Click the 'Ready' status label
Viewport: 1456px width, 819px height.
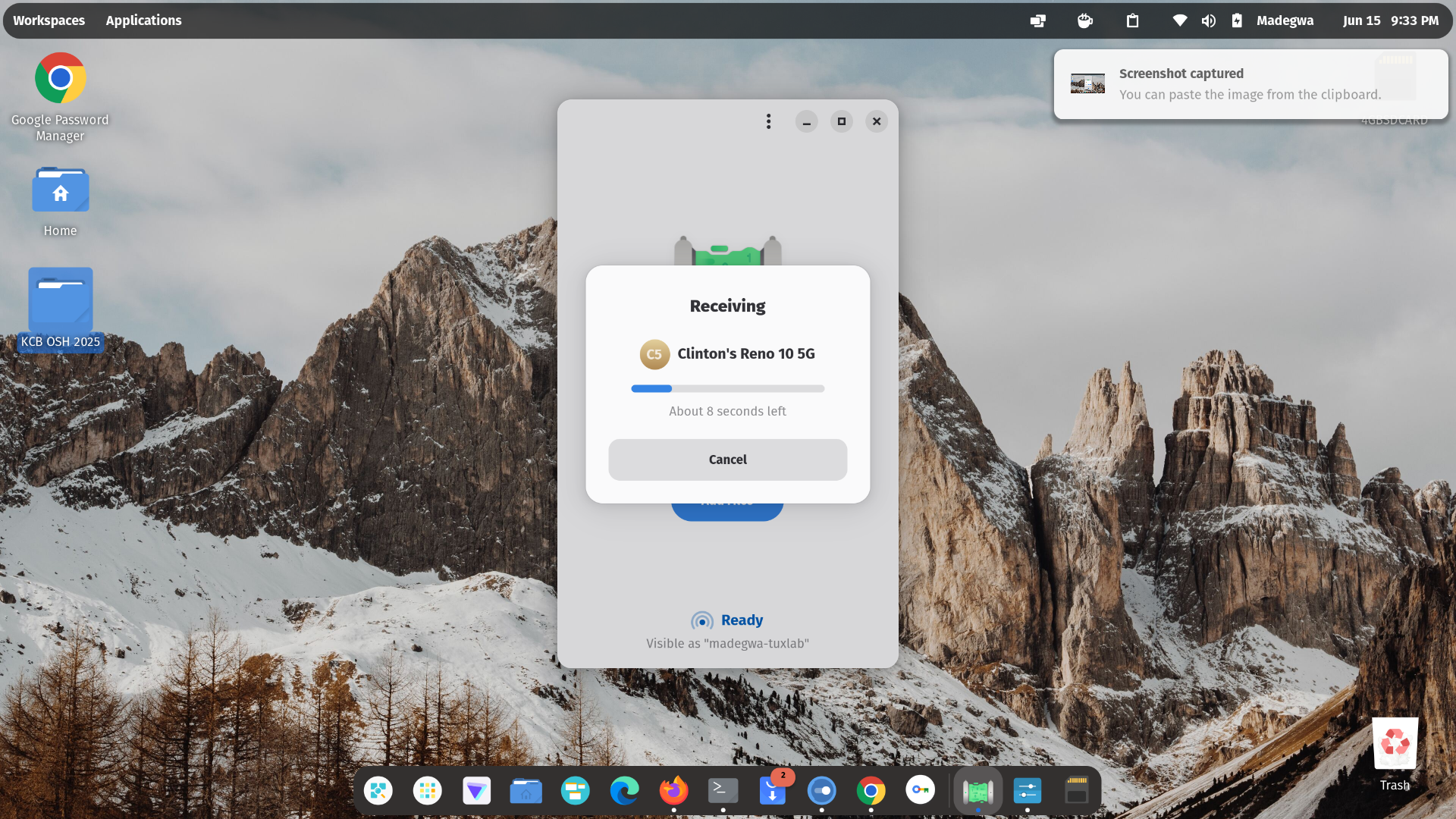click(x=742, y=620)
